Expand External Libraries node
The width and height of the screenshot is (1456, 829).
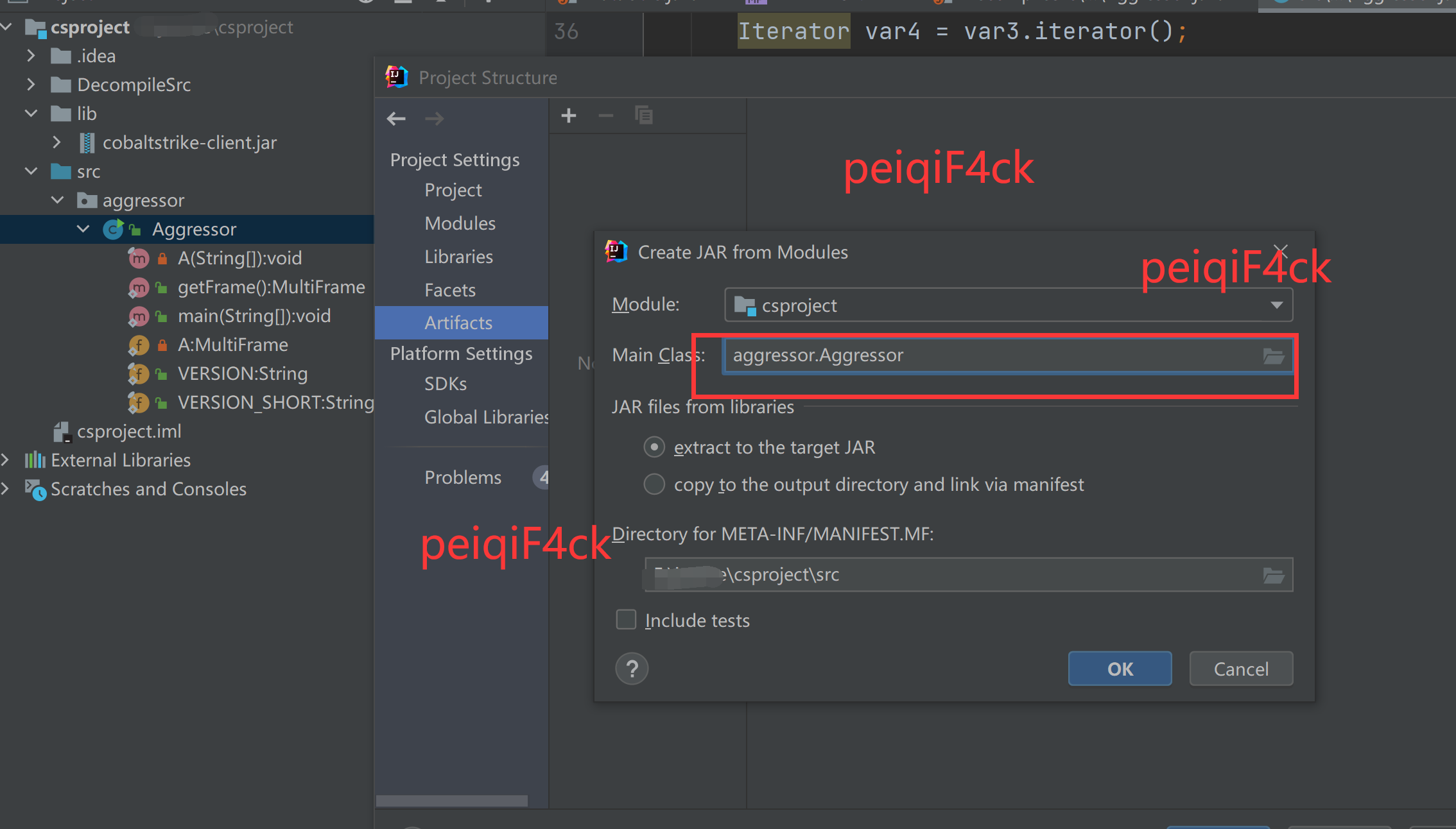[x=5, y=460]
